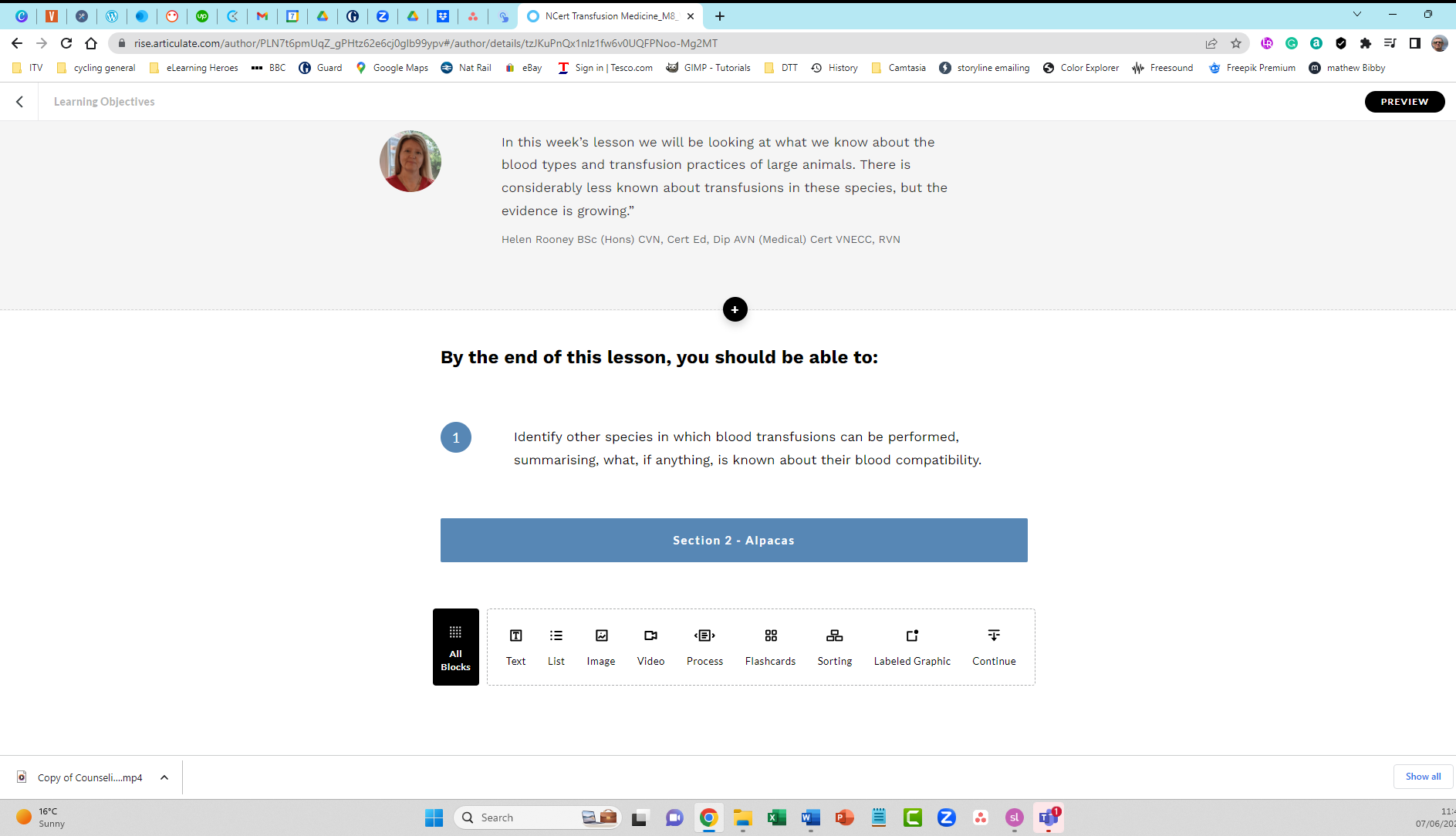Viewport: 1456px width, 836px height.
Task: Open the Chrome side panel icon
Action: 1415,43
